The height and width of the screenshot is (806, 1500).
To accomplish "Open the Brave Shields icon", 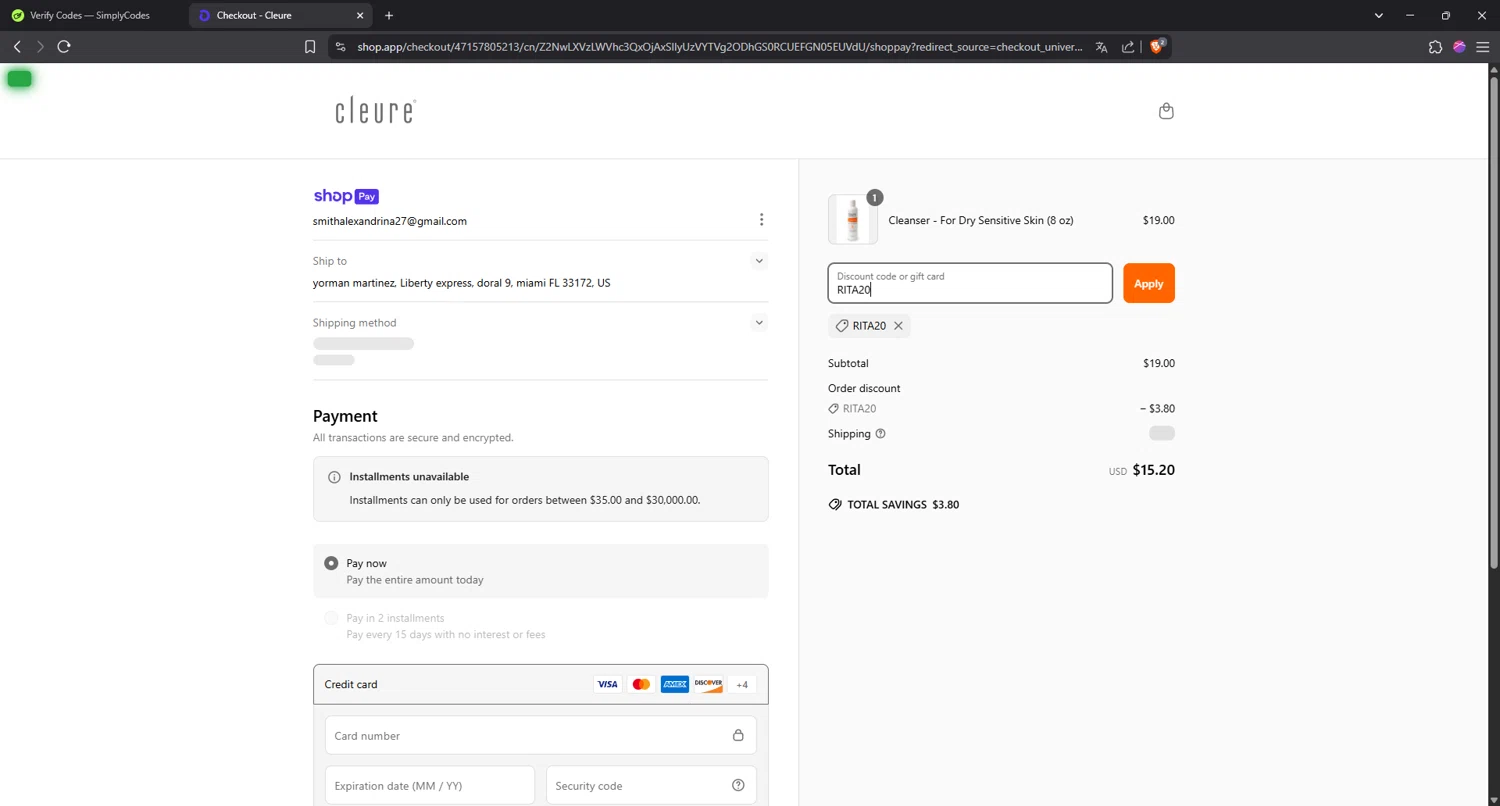I will (x=1157, y=46).
